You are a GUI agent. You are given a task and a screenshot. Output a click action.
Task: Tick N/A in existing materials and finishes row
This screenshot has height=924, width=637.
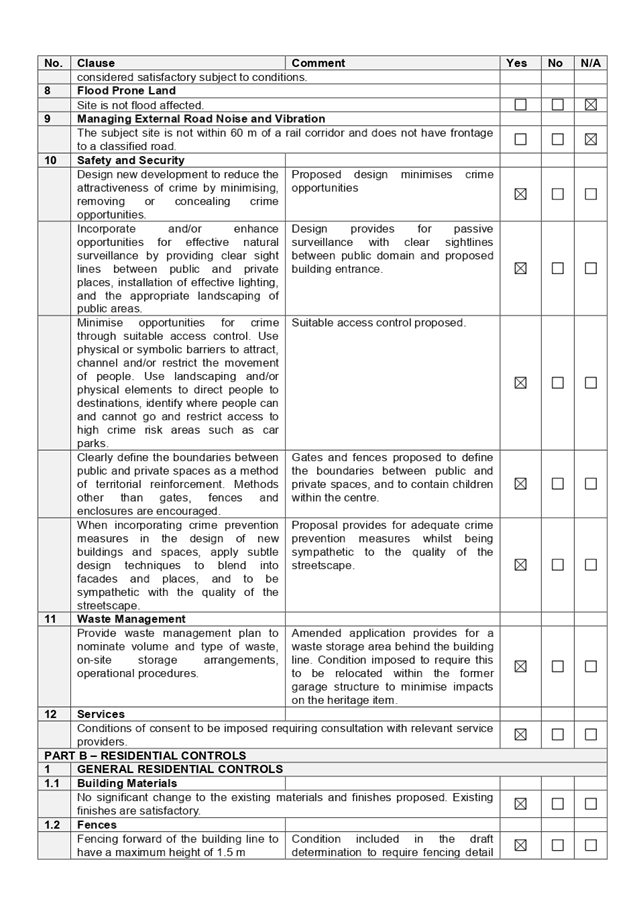click(x=590, y=804)
